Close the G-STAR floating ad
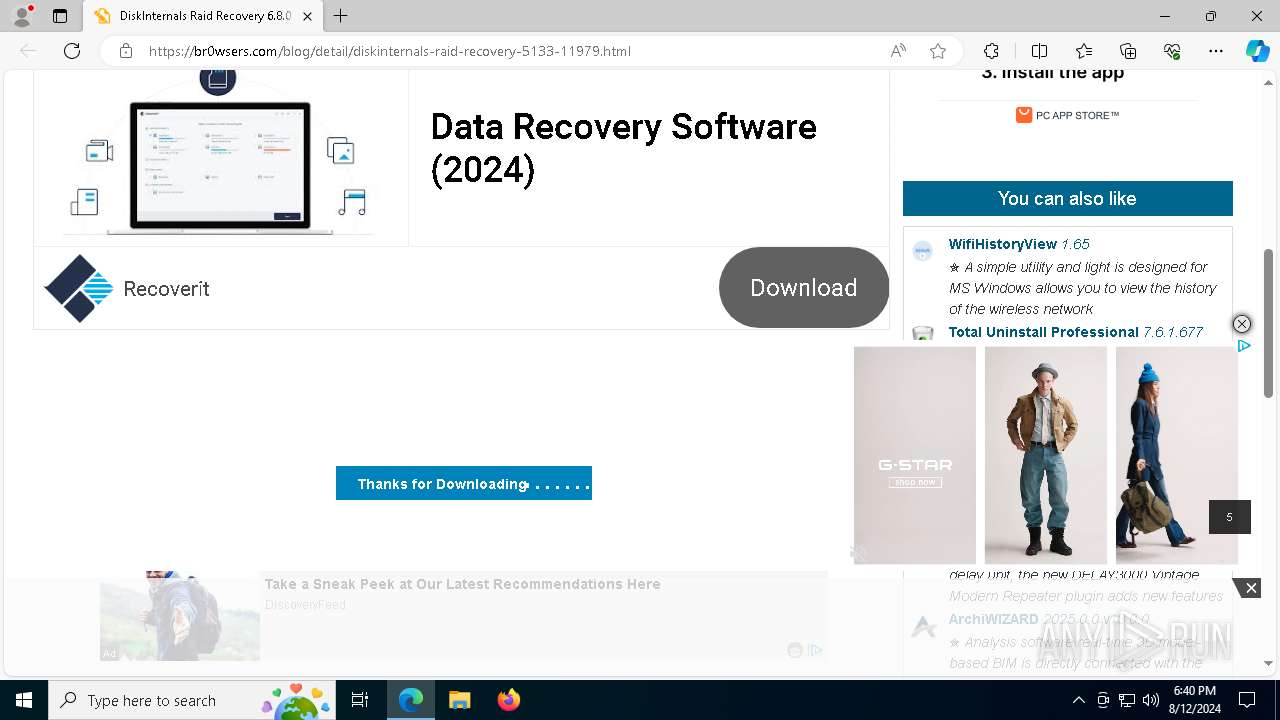Screen dimensions: 1280x720 [1241, 324]
